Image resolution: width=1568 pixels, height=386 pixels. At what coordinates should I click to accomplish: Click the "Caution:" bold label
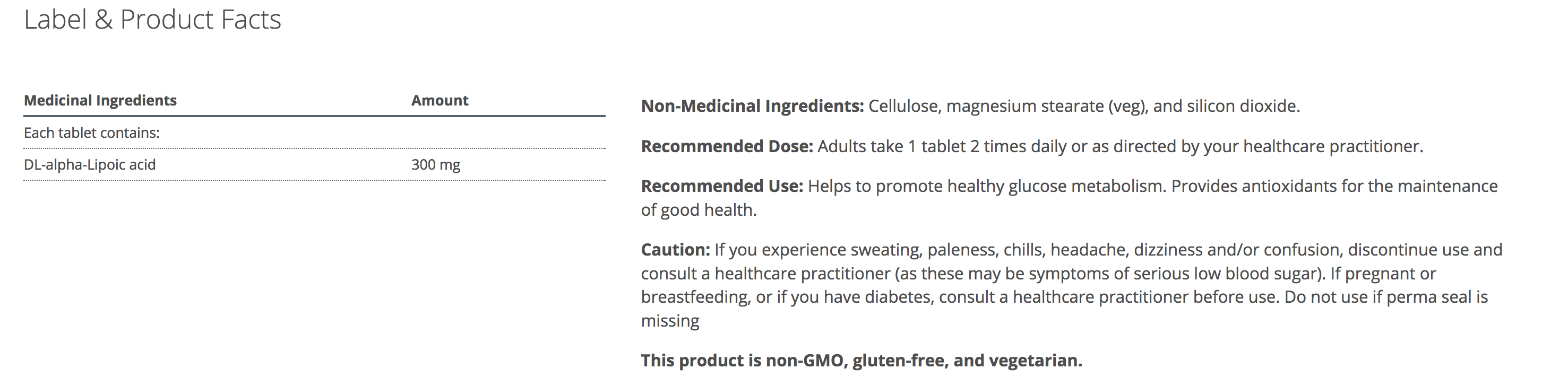[675, 250]
